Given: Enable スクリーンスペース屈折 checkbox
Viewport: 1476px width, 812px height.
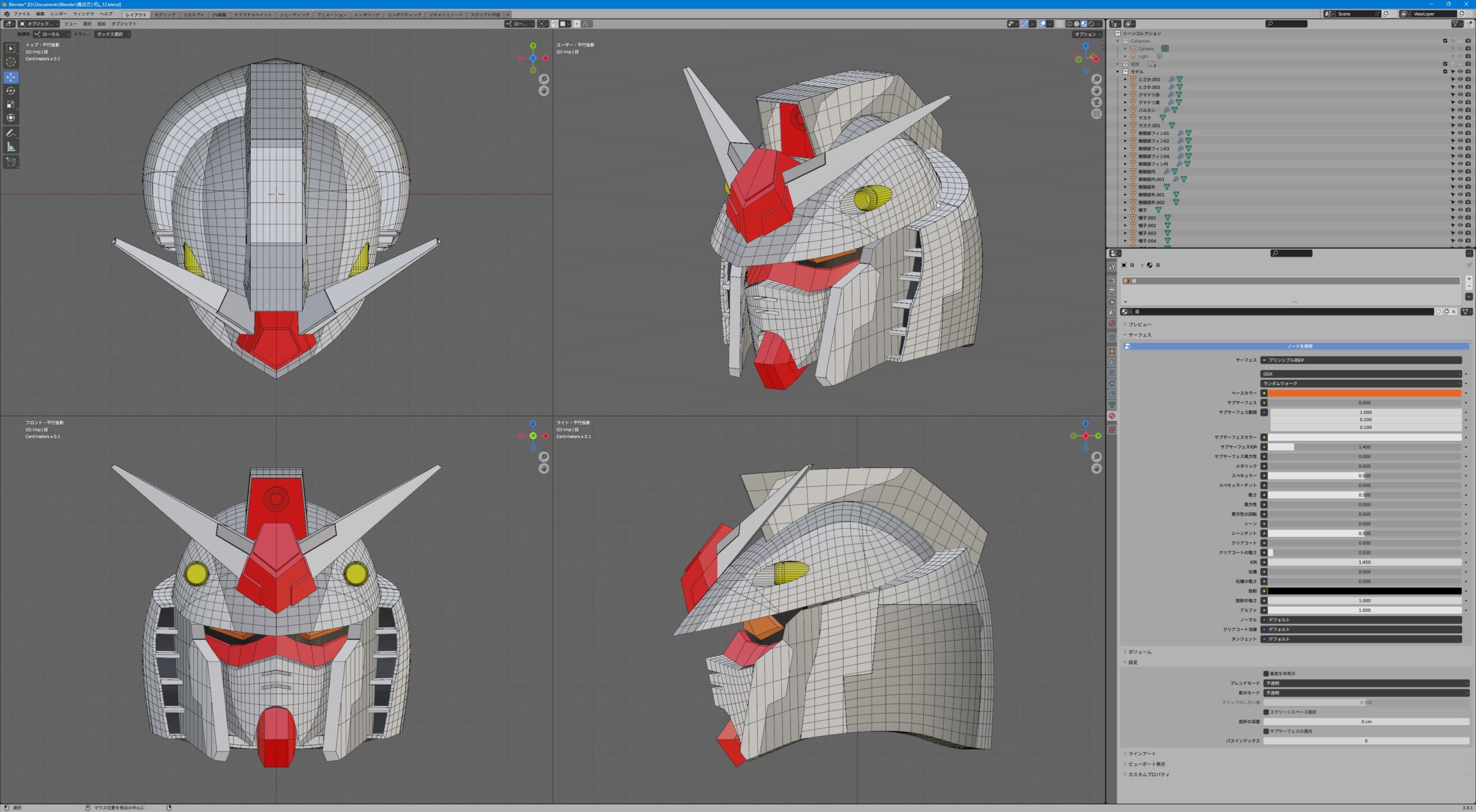Looking at the screenshot, I should coord(1266,712).
